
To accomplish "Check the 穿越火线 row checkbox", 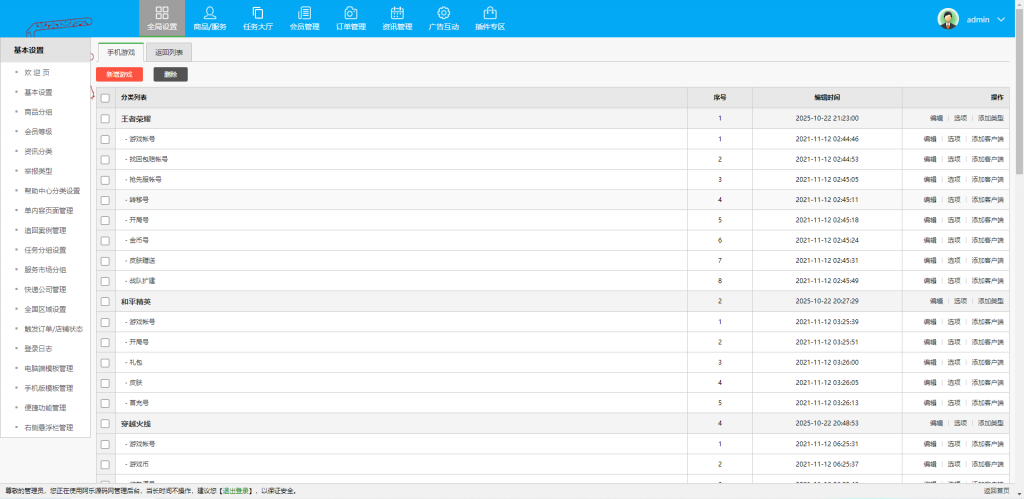I will point(105,423).
